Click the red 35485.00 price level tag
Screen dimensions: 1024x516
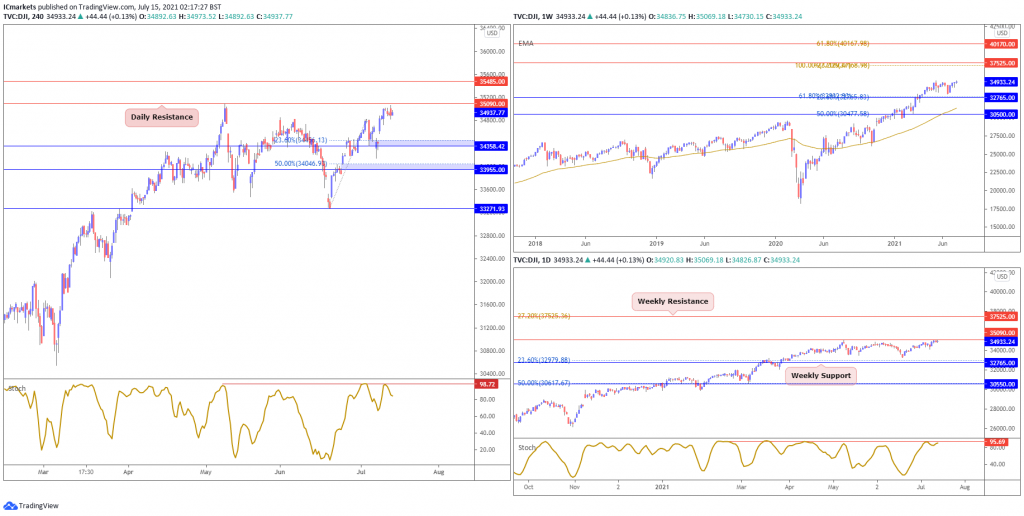[x=490, y=82]
